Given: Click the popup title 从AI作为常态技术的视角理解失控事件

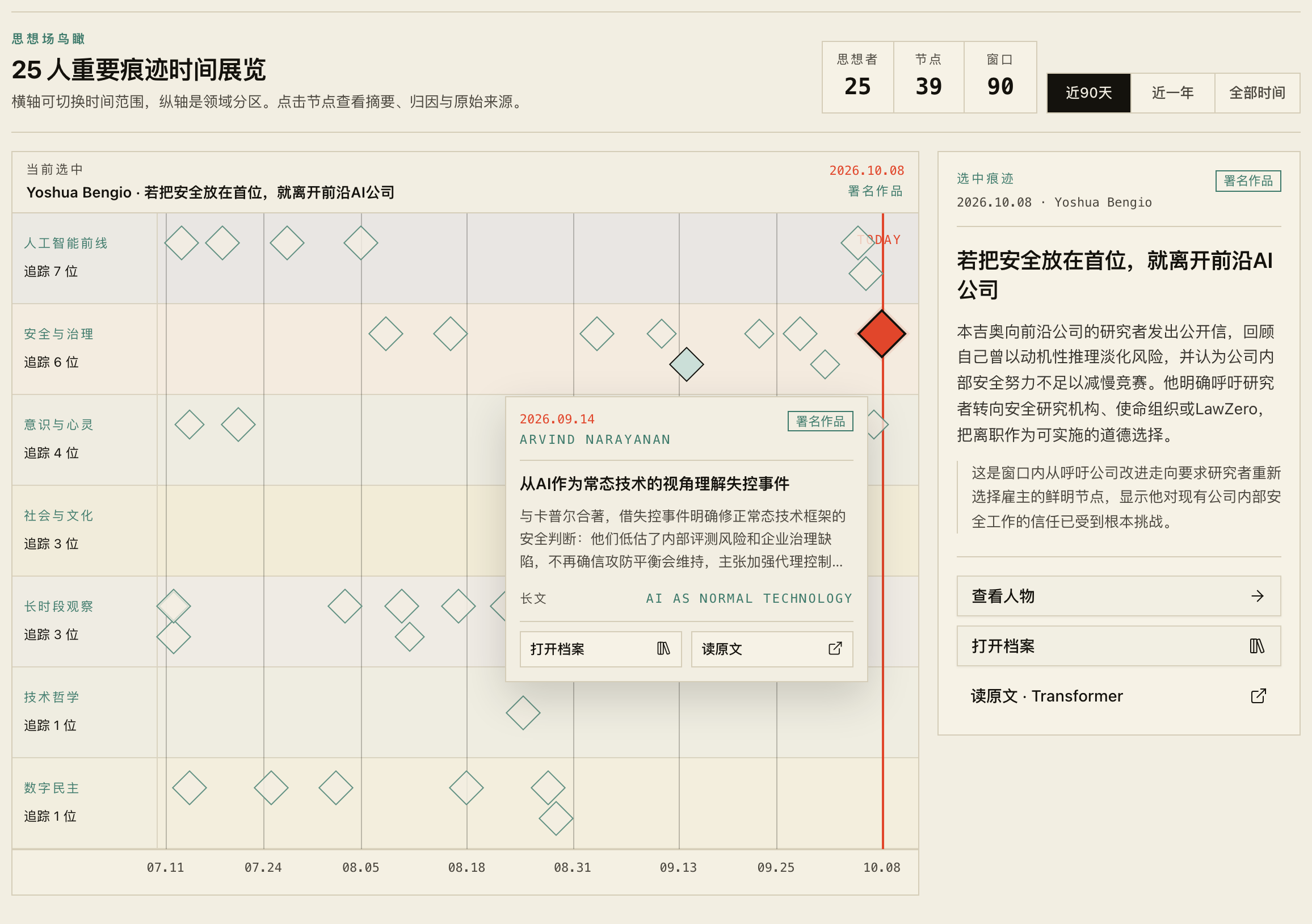Looking at the screenshot, I should pyautogui.click(x=654, y=484).
